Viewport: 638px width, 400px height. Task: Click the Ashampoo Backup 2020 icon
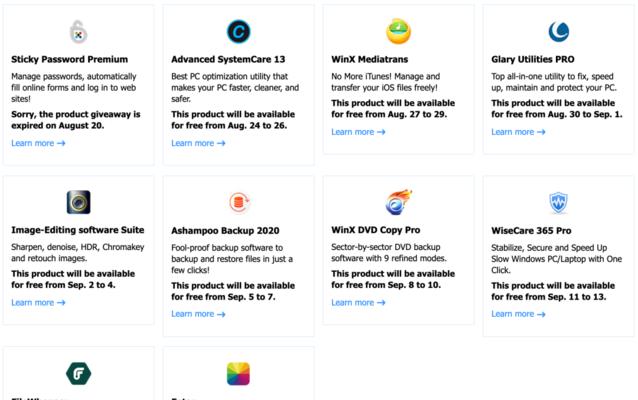pyautogui.click(x=239, y=202)
